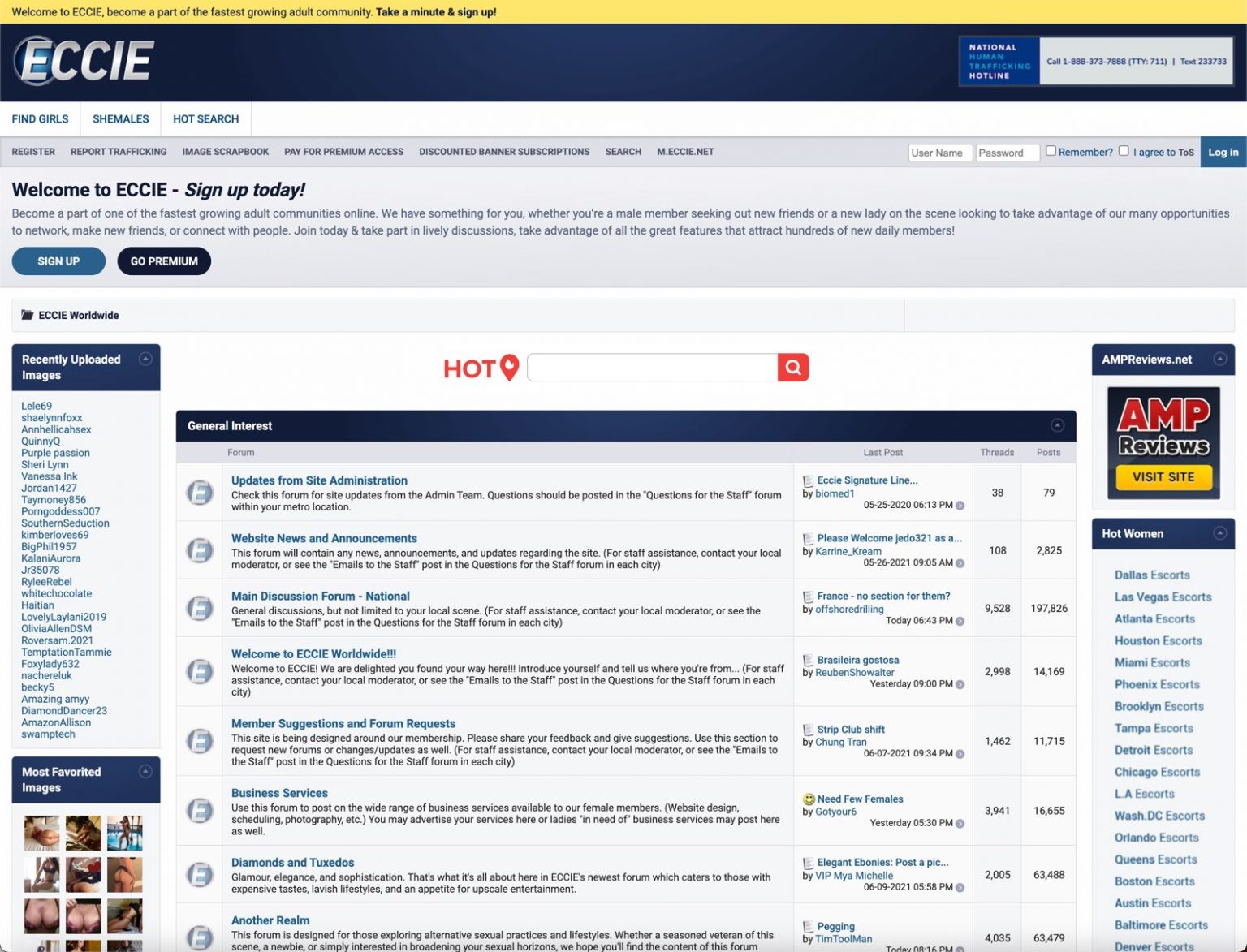Click smiley icon beside Need Few Females
The image size is (1247, 952).
(809, 799)
